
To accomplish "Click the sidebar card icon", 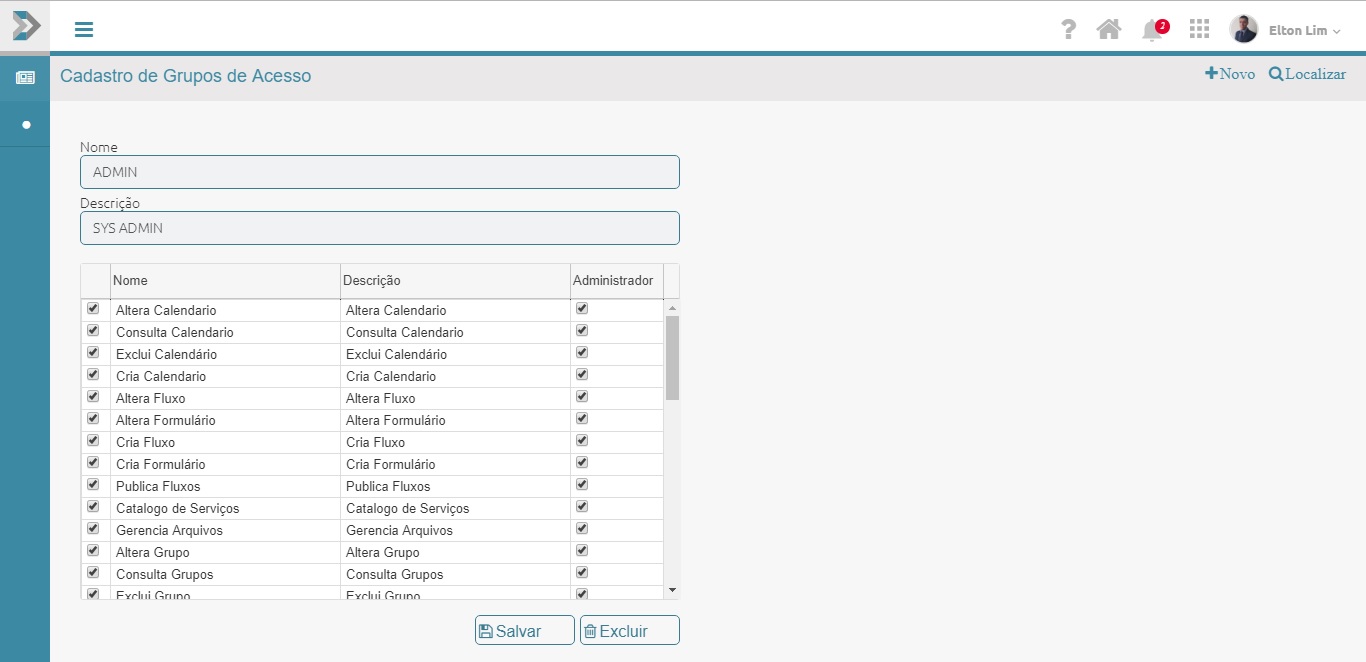I will pyautogui.click(x=25, y=78).
